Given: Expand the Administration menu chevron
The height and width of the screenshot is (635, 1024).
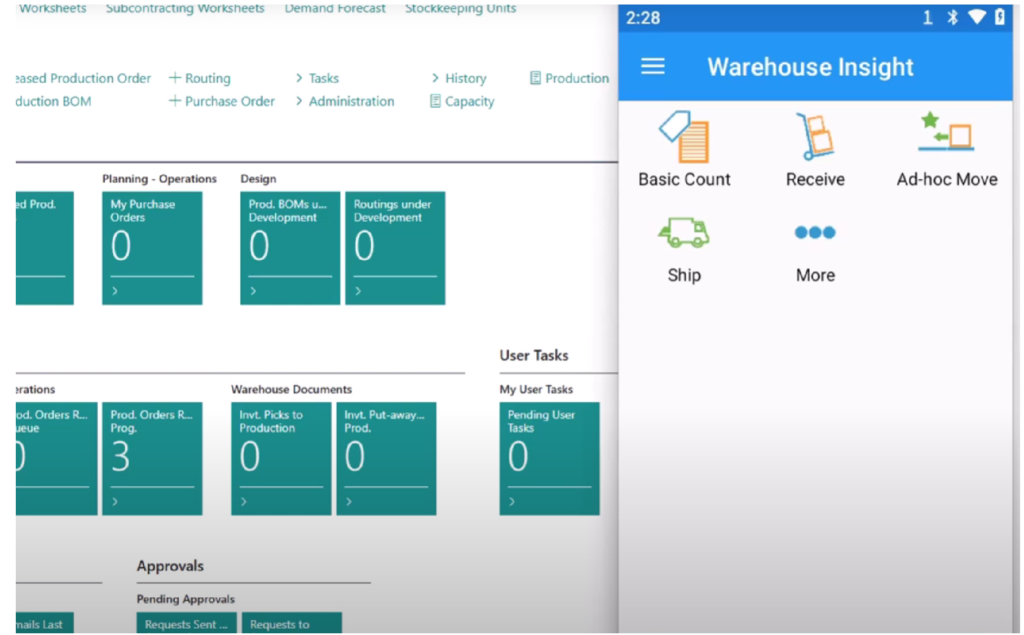Looking at the screenshot, I should pyautogui.click(x=299, y=101).
